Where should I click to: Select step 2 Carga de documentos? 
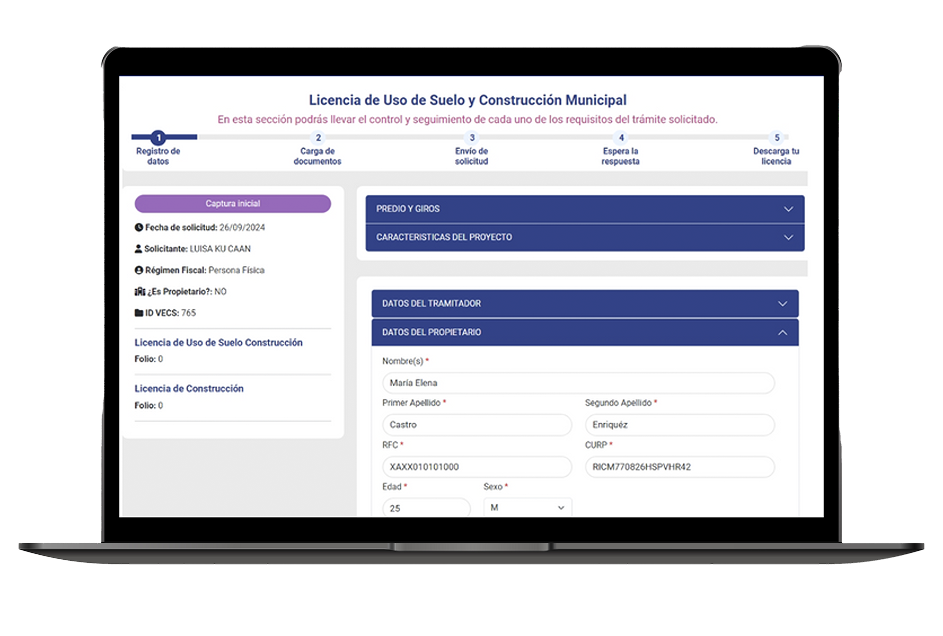click(318, 138)
